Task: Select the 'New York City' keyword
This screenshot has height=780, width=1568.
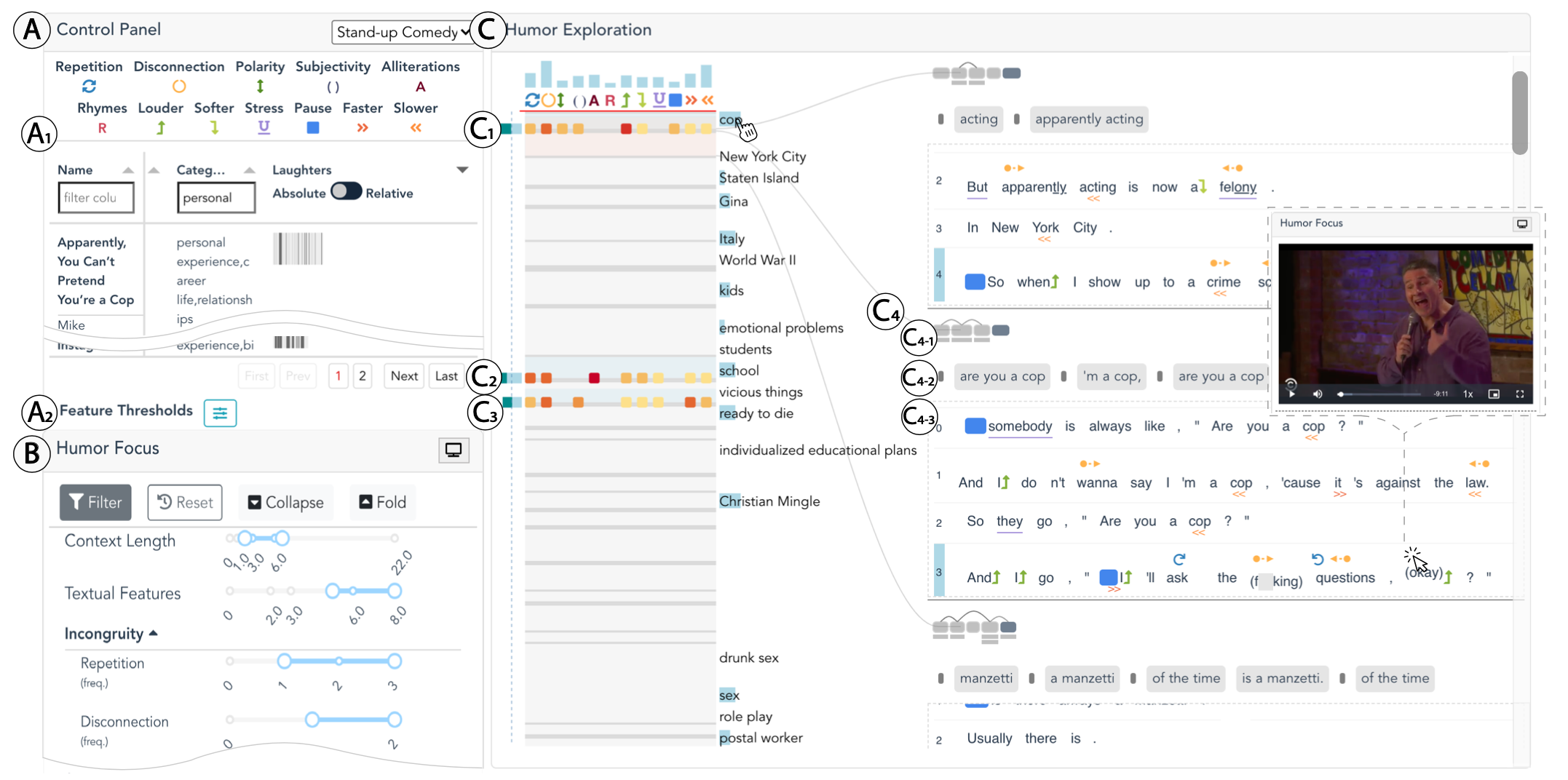Action: coord(763,156)
